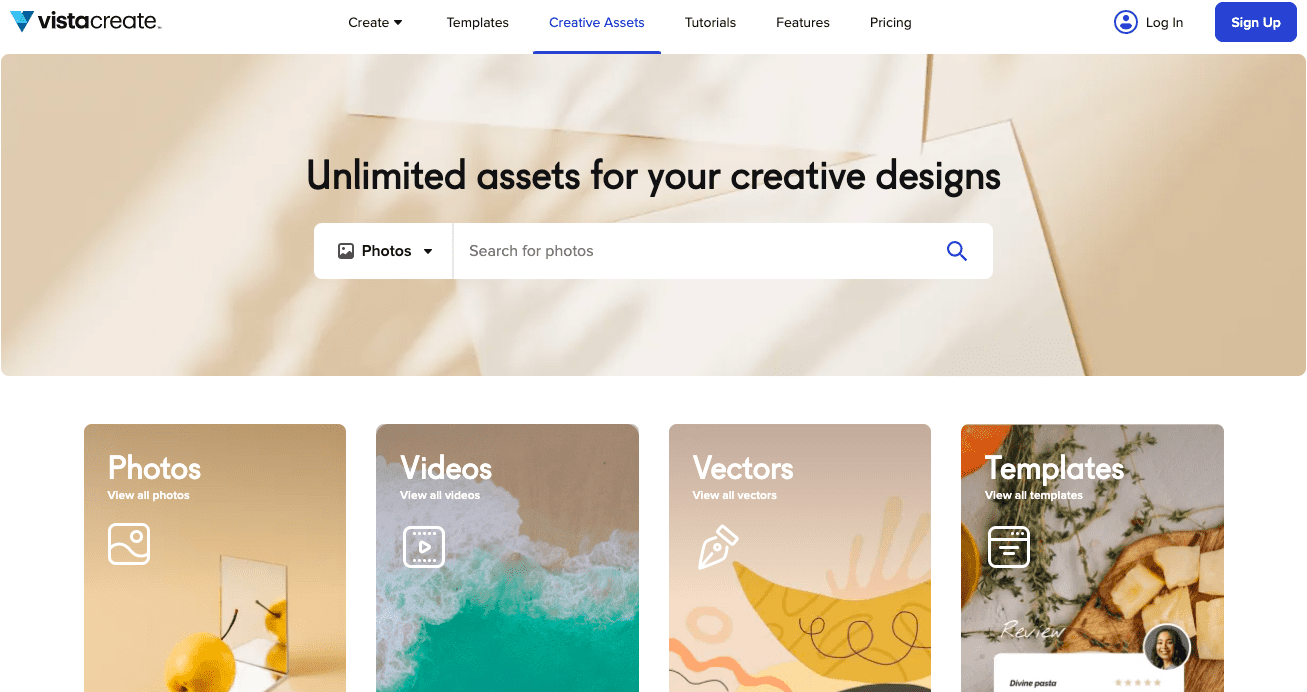Click the Sign Up button

1255,22
